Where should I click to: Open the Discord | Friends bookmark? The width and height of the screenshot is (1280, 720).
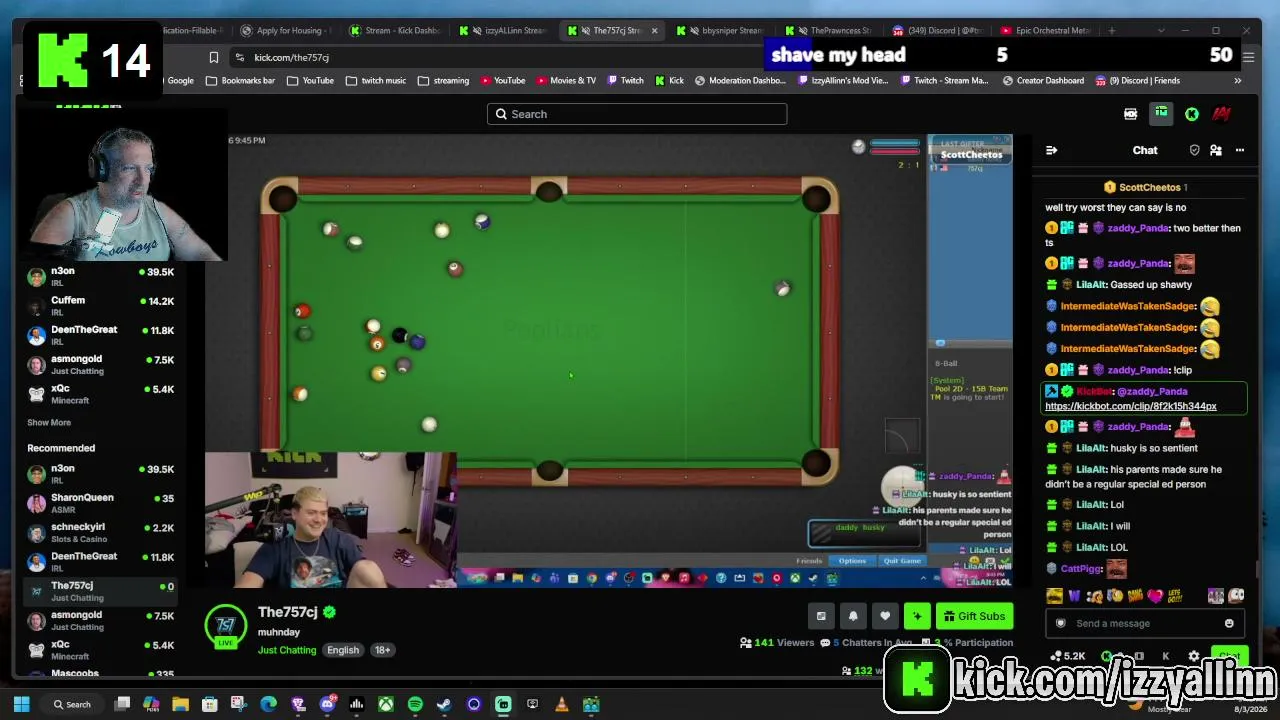coord(1137,80)
